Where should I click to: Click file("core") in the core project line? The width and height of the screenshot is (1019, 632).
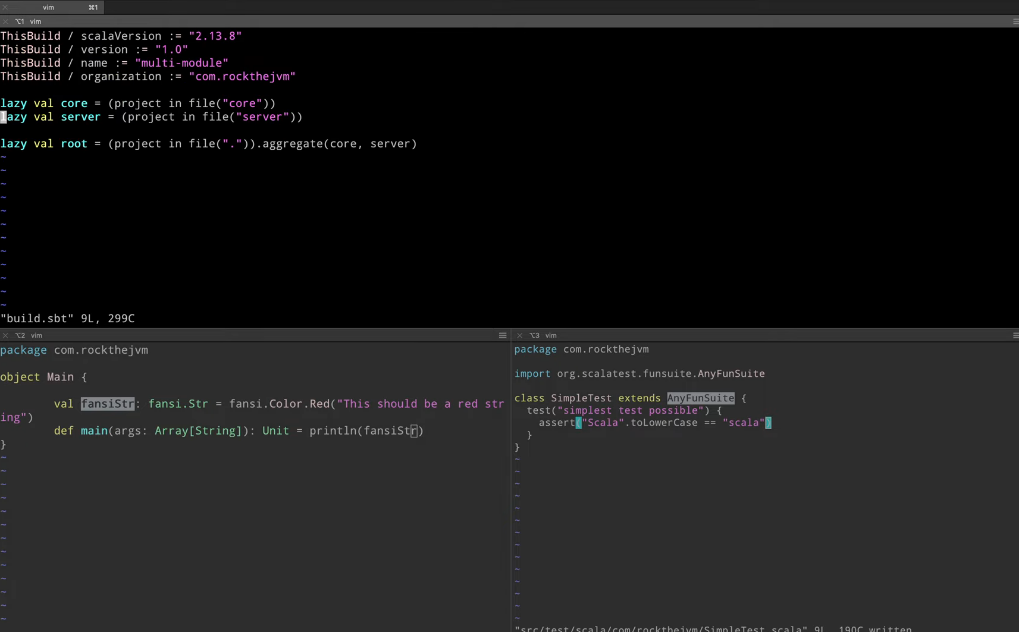point(229,103)
